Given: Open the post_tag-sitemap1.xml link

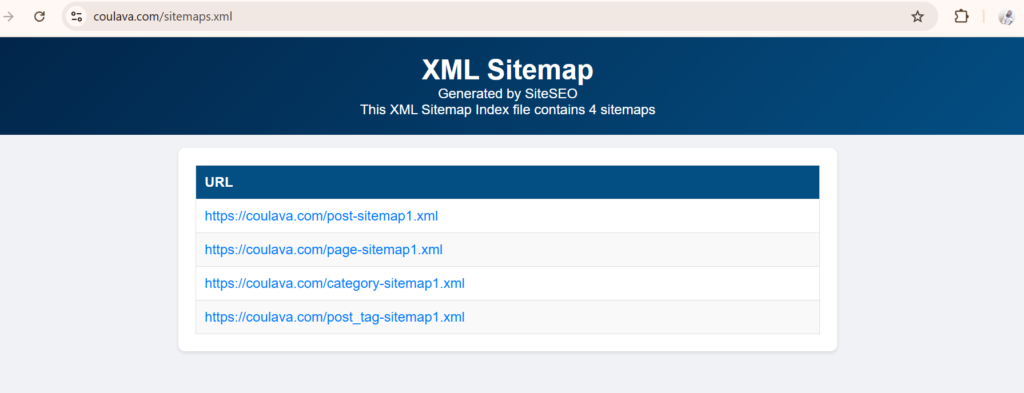Looking at the screenshot, I should 334,318.
